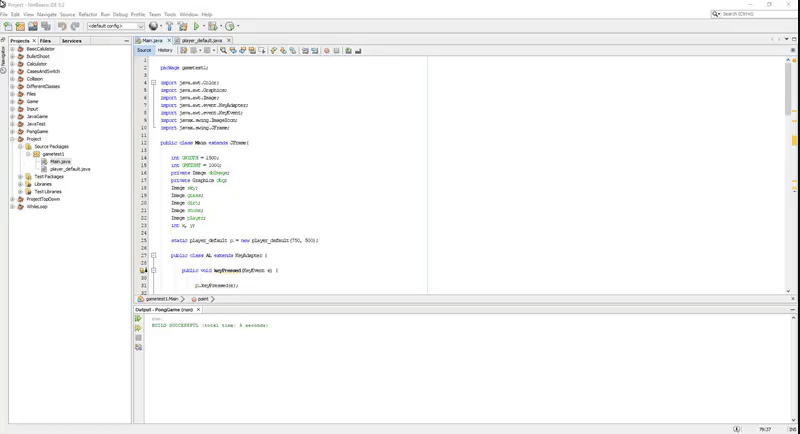The image size is (800, 434).
Task: Expand the BasicCalulator project node
Action: (x=13, y=49)
